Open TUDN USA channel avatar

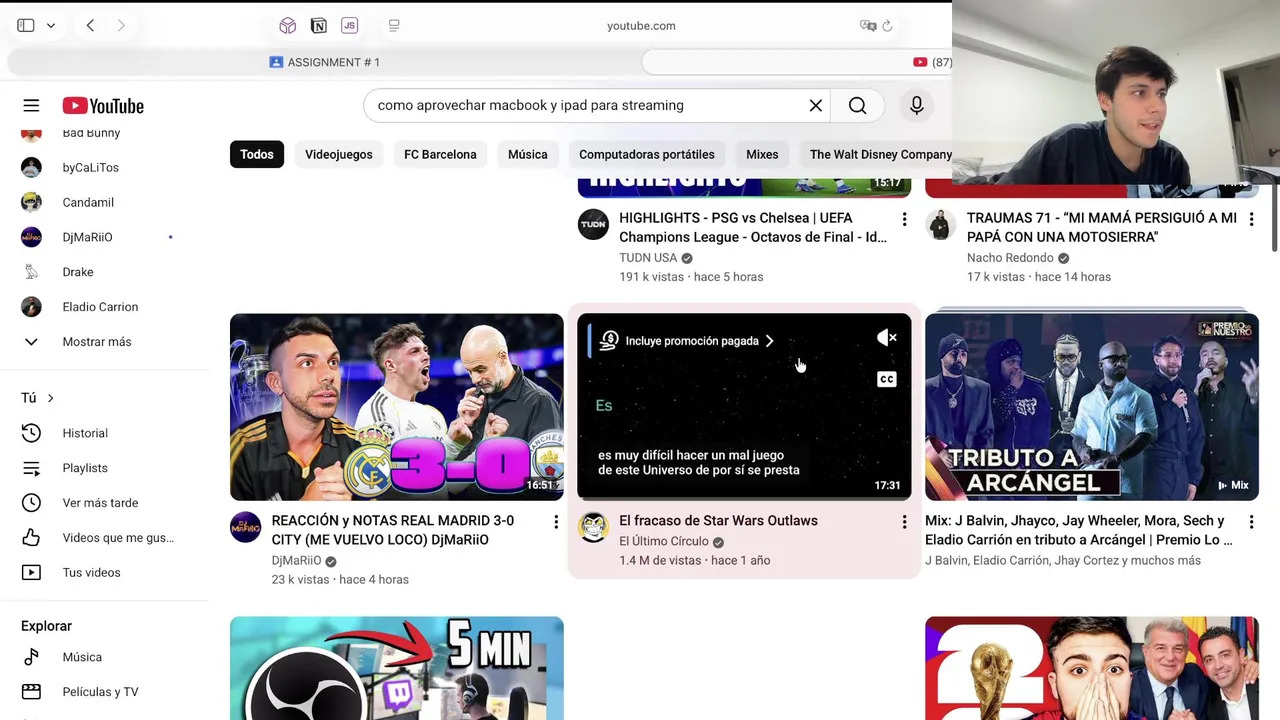pos(593,225)
